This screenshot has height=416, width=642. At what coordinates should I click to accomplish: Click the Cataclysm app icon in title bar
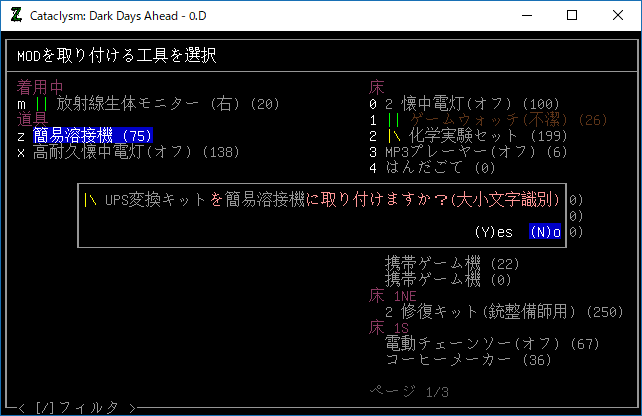[x=16, y=15]
